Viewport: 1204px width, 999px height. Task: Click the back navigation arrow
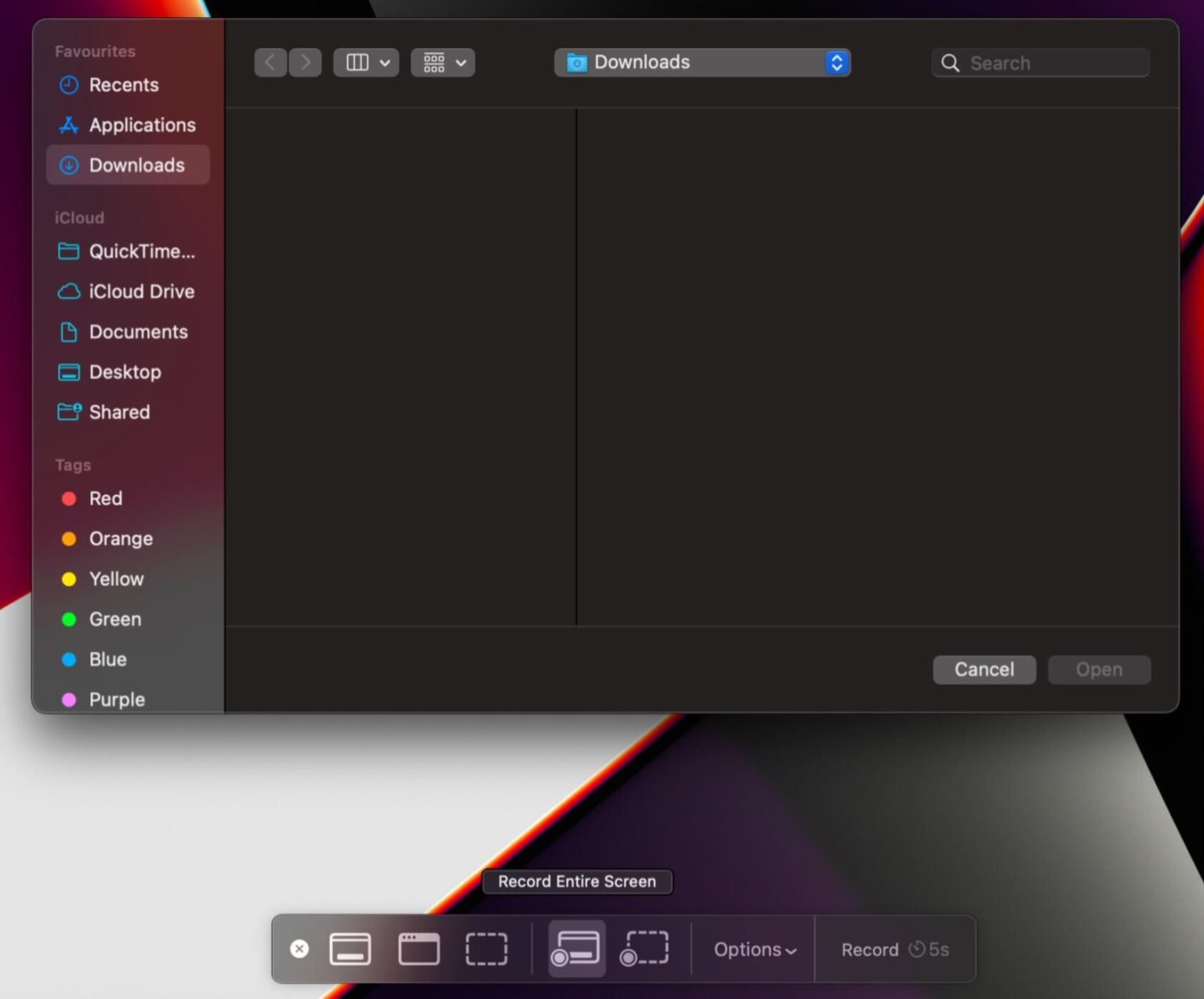coord(270,63)
